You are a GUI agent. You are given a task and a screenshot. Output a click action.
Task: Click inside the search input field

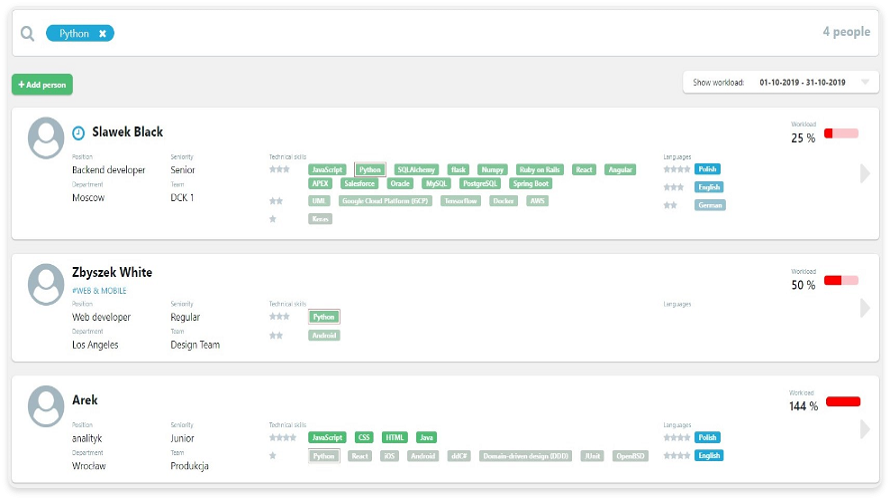pos(450,34)
